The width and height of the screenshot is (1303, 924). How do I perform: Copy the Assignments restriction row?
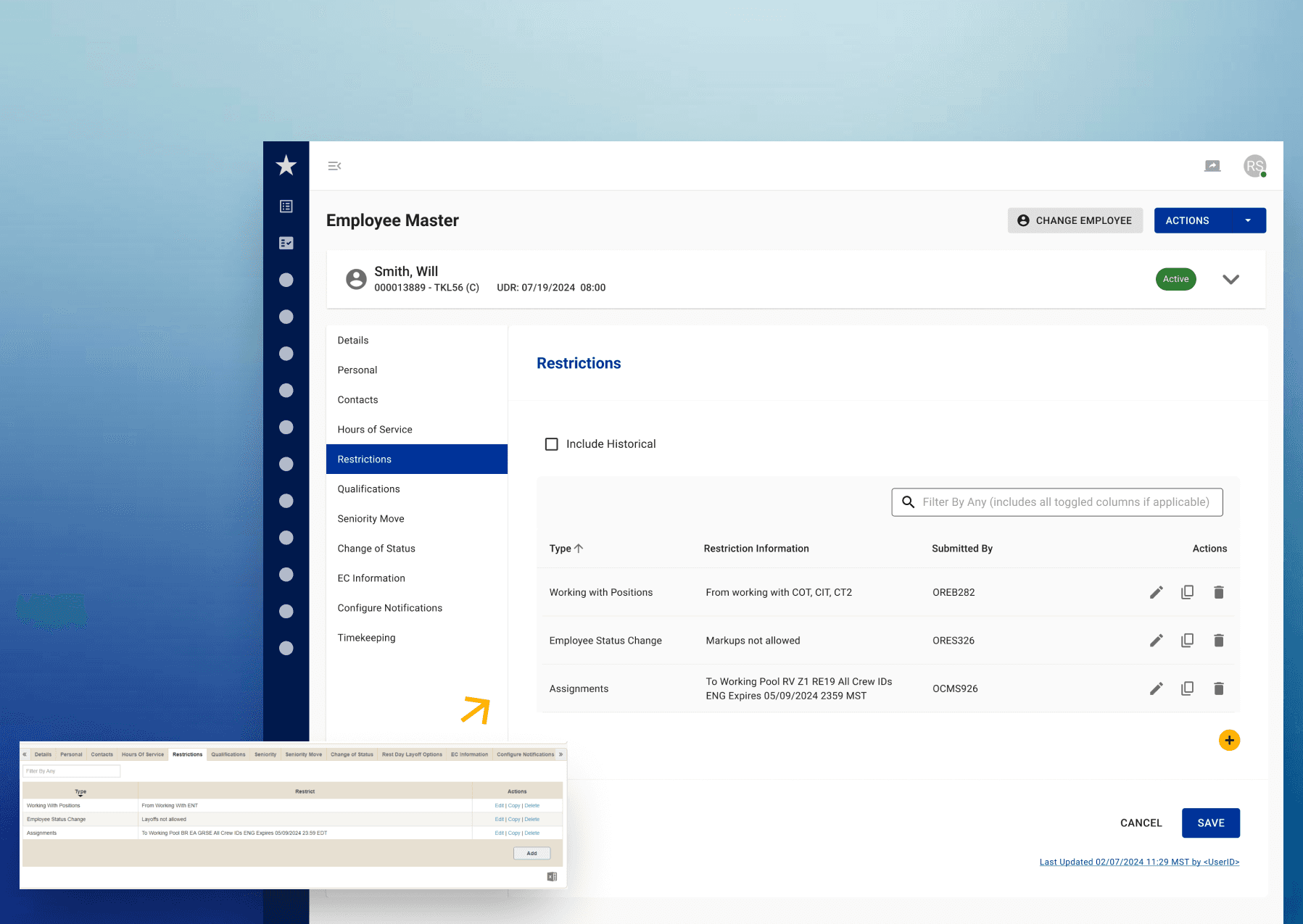1188,688
